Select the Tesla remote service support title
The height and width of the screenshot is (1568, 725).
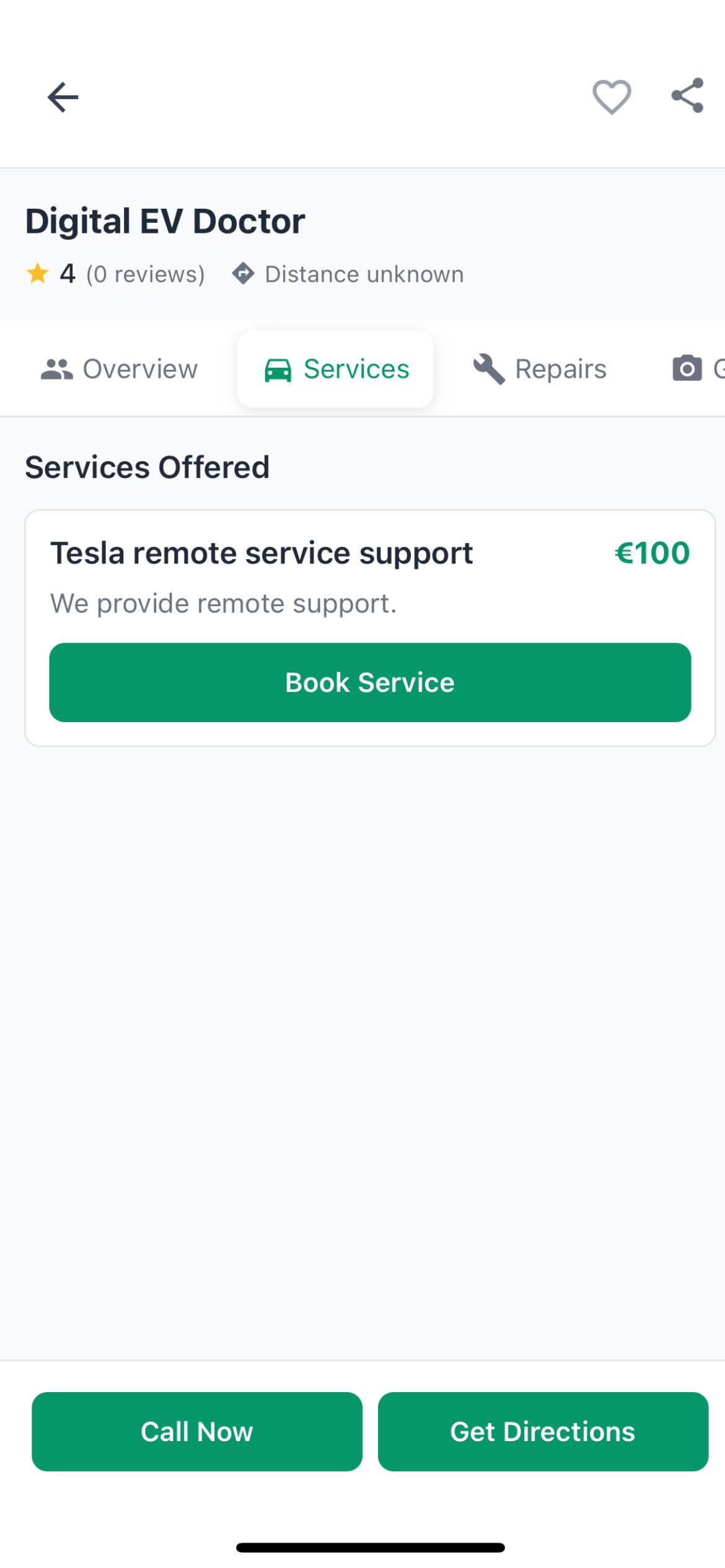[261, 552]
